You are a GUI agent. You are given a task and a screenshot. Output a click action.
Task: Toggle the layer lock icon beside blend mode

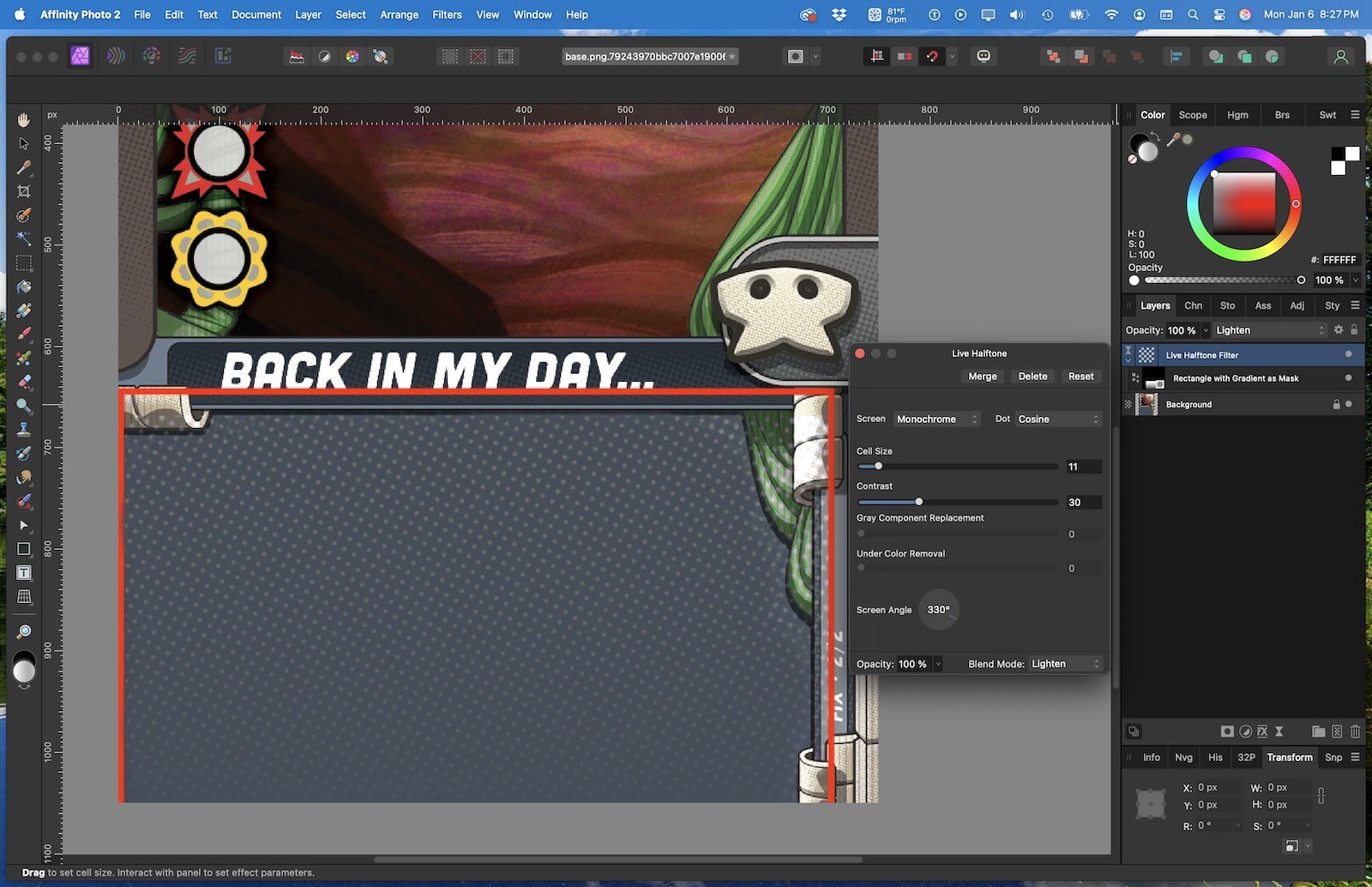point(1354,330)
